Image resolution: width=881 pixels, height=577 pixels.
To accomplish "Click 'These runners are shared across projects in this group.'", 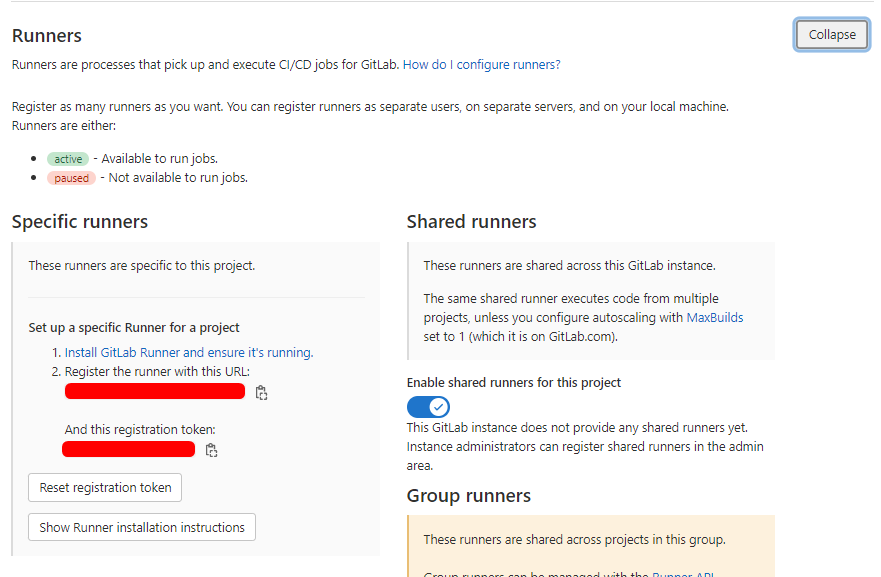I will (x=574, y=539).
